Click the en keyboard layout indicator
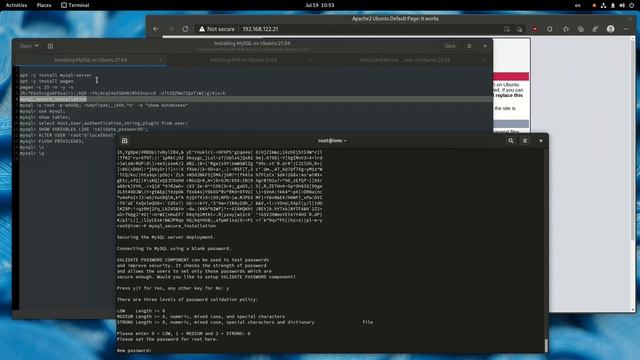This screenshot has width=640, height=360. (x=578, y=5)
